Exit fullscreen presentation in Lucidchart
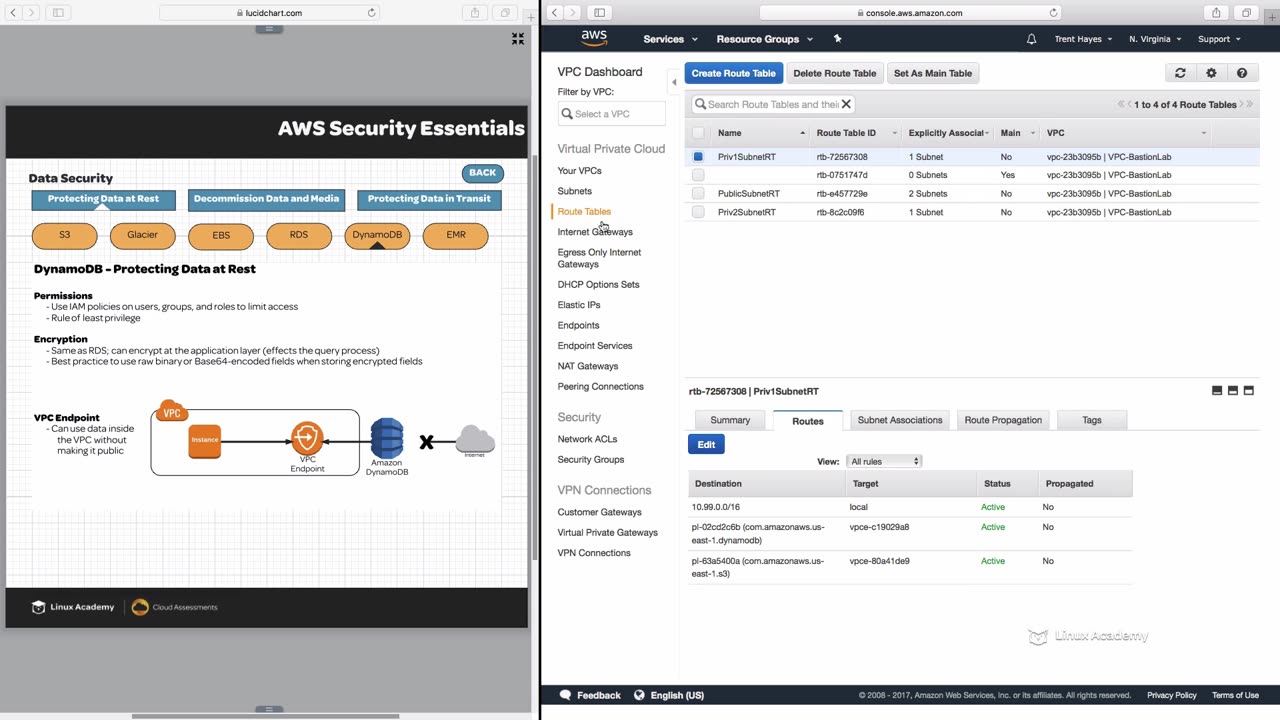This screenshot has width=1280, height=720. click(517, 38)
